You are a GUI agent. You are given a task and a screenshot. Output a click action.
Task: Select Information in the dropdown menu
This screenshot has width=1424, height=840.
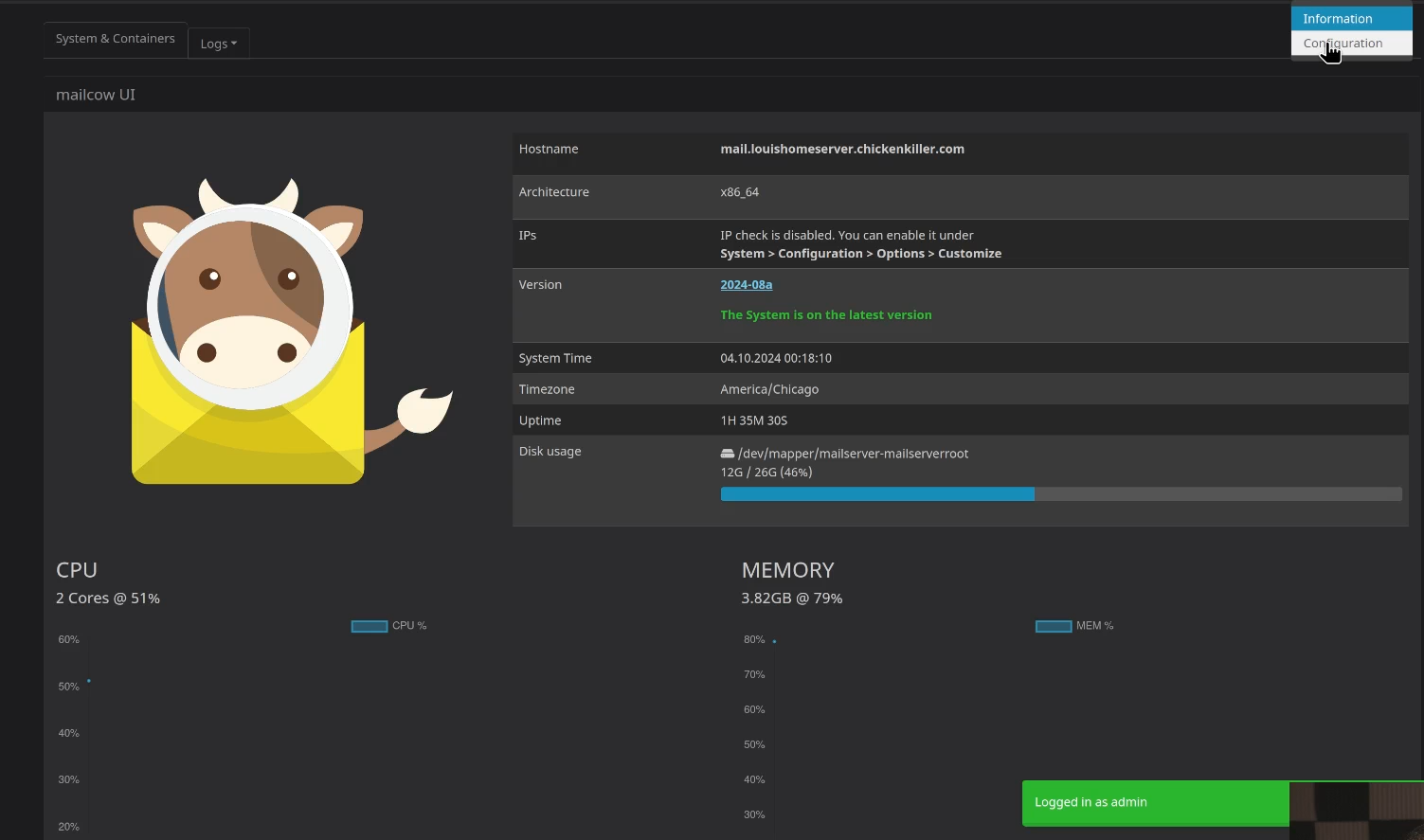(x=1351, y=19)
